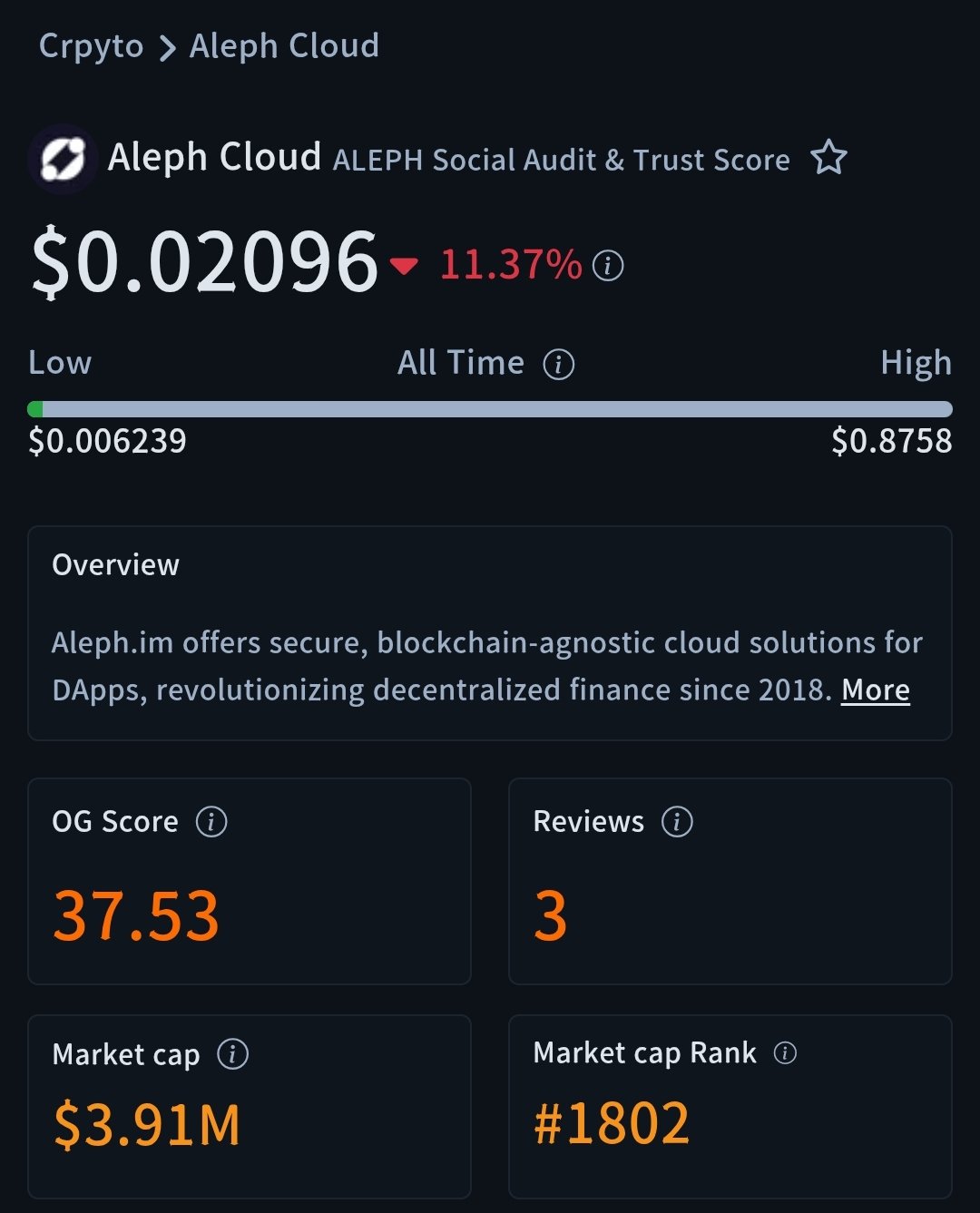The image size is (980, 1213).
Task: Open info icon beside 11.37% price change
Action: pyautogui.click(x=608, y=266)
